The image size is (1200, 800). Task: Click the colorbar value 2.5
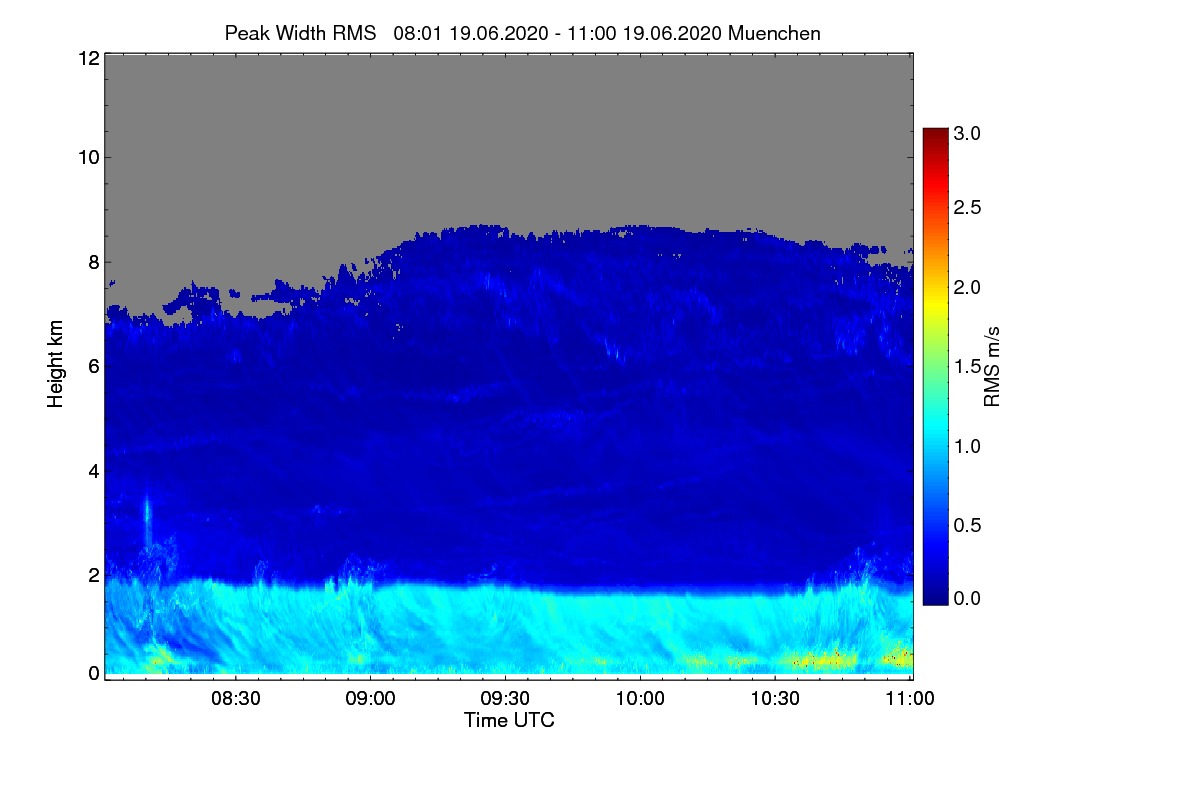[x=969, y=208]
